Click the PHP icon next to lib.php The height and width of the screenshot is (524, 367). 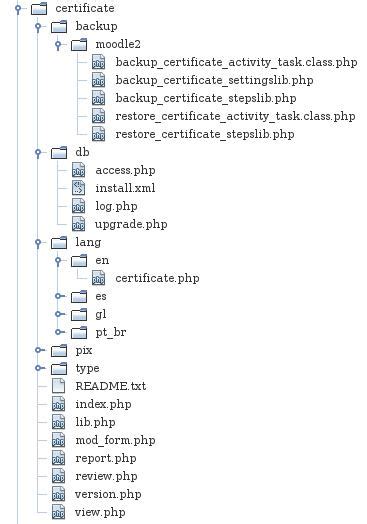coord(58,422)
